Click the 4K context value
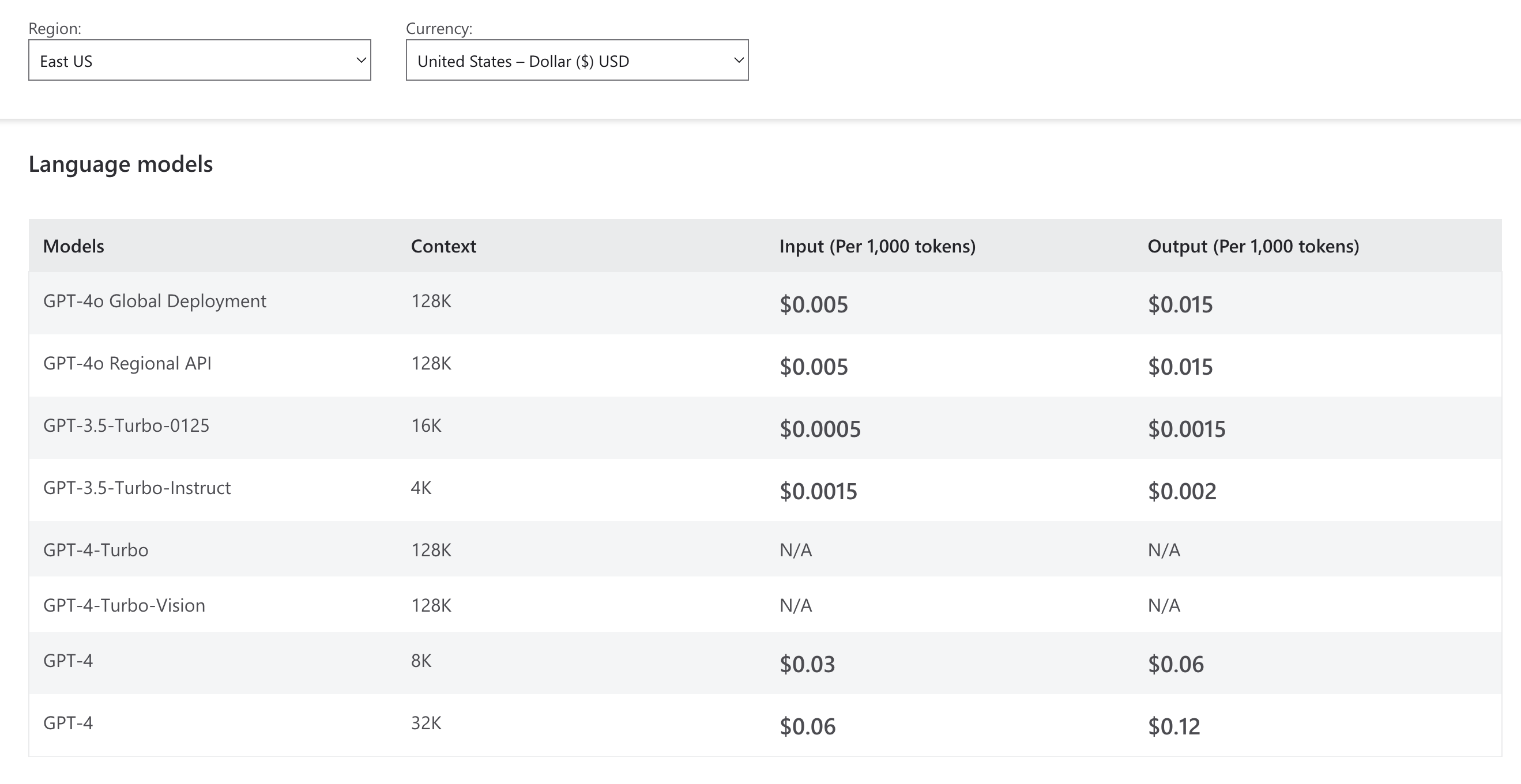This screenshot has width=1521, height=784. pyautogui.click(x=421, y=488)
